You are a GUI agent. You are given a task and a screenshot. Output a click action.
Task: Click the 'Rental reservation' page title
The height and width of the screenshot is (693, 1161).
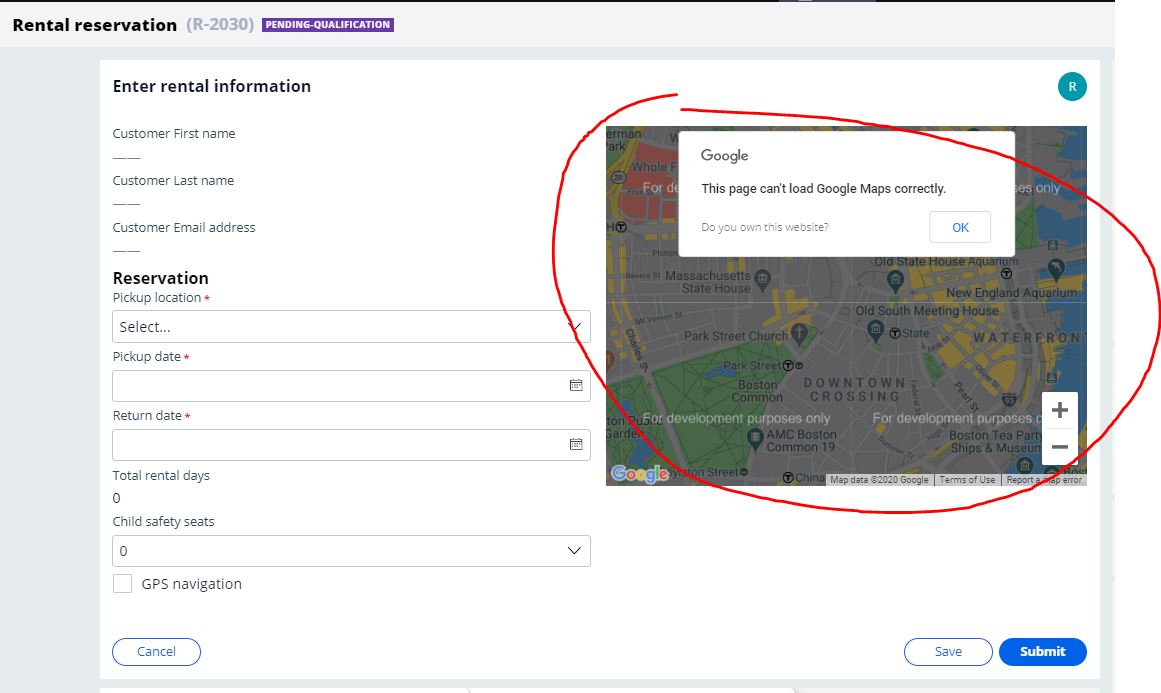[x=95, y=24]
